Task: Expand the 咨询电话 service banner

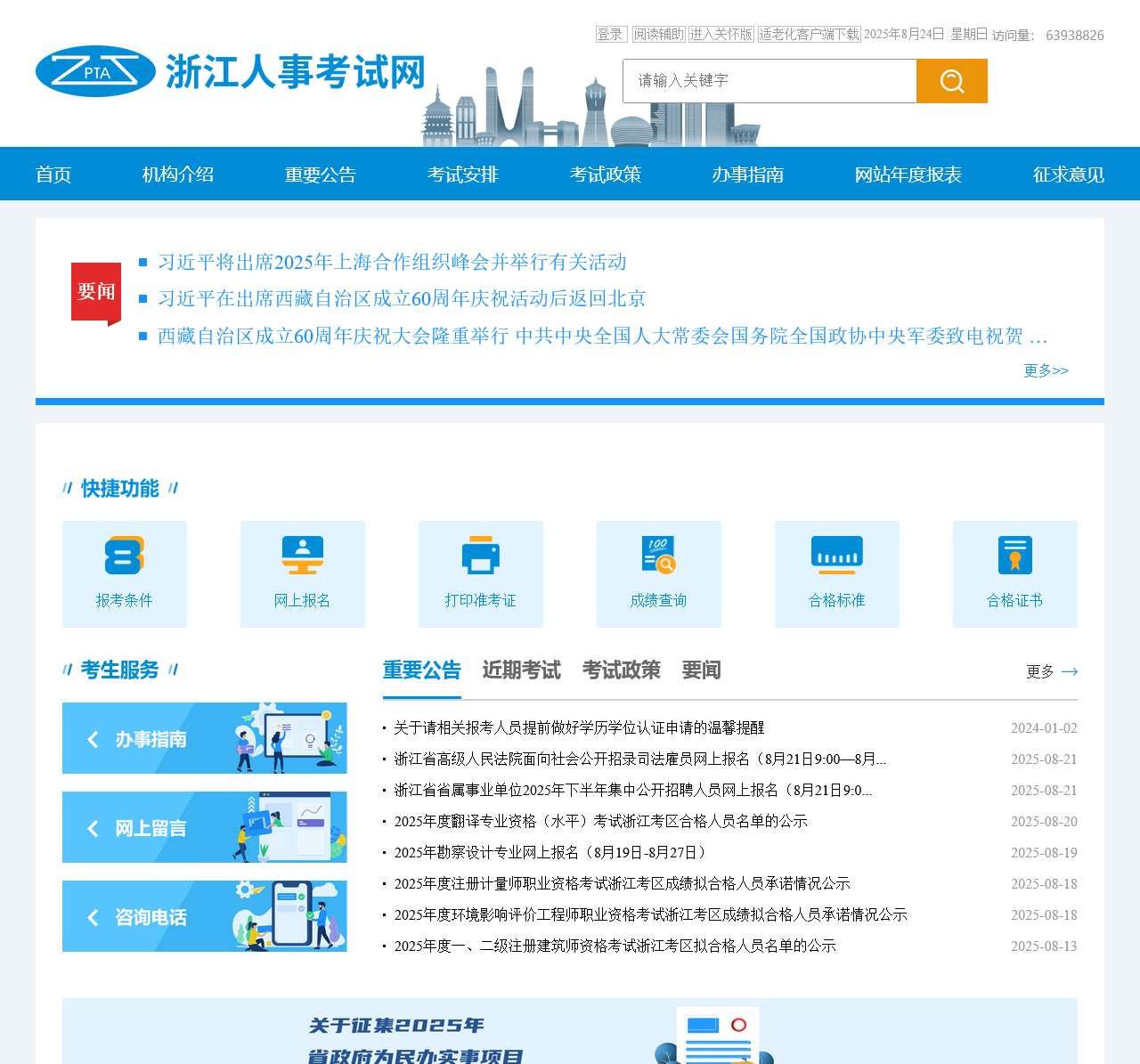Action: tap(204, 916)
